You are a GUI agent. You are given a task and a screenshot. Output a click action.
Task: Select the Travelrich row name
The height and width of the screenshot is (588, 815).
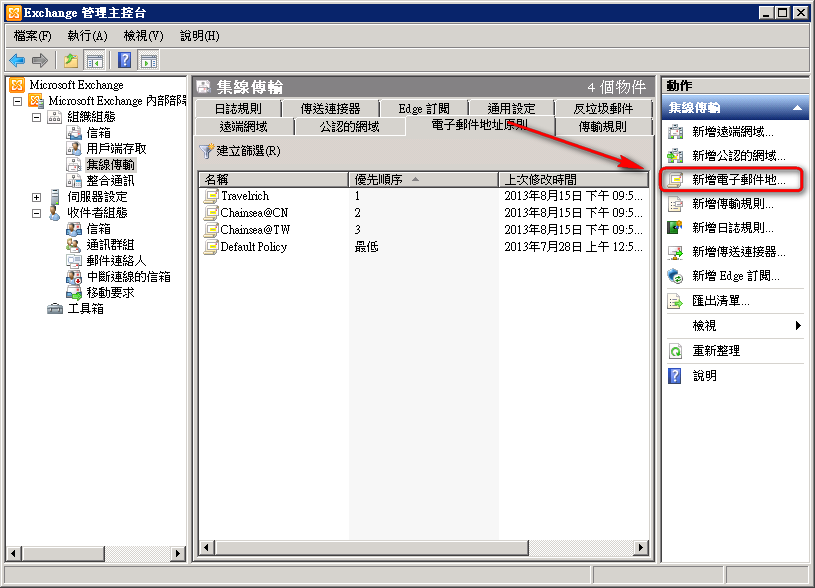[245, 196]
